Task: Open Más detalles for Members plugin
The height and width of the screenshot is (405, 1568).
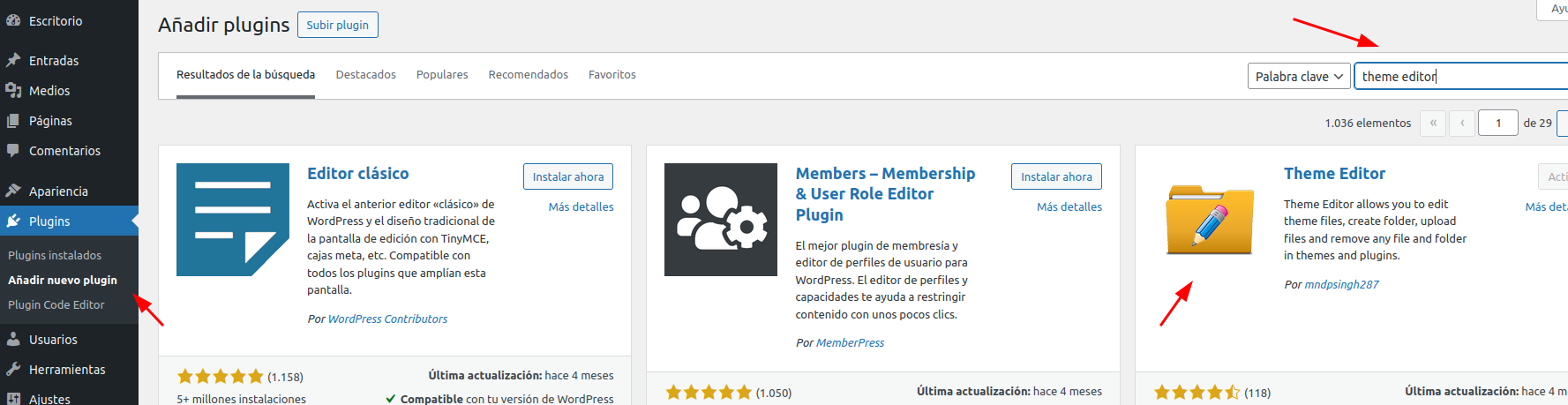Action: click(x=1069, y=206)
